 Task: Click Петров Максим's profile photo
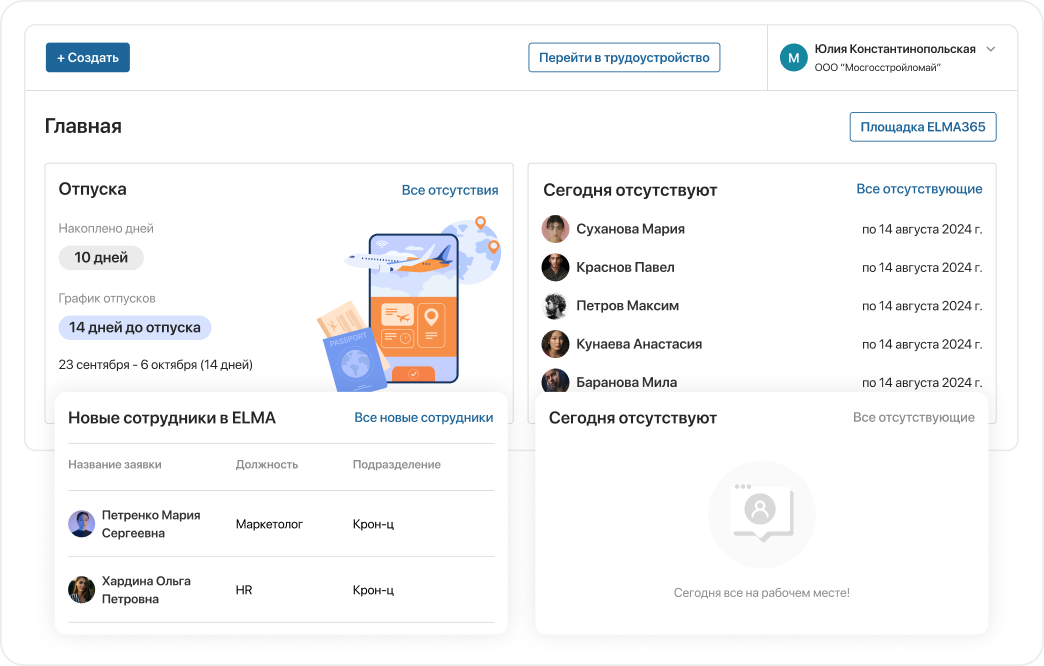(555, 306)
